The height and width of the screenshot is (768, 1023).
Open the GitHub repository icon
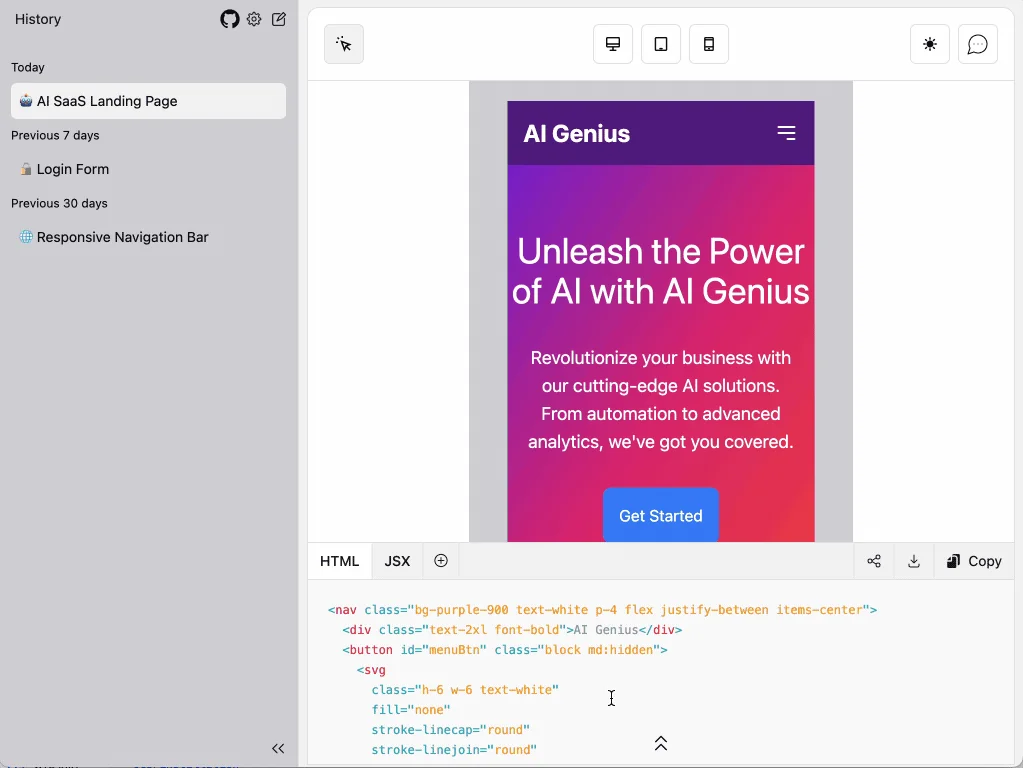[229, 19]
